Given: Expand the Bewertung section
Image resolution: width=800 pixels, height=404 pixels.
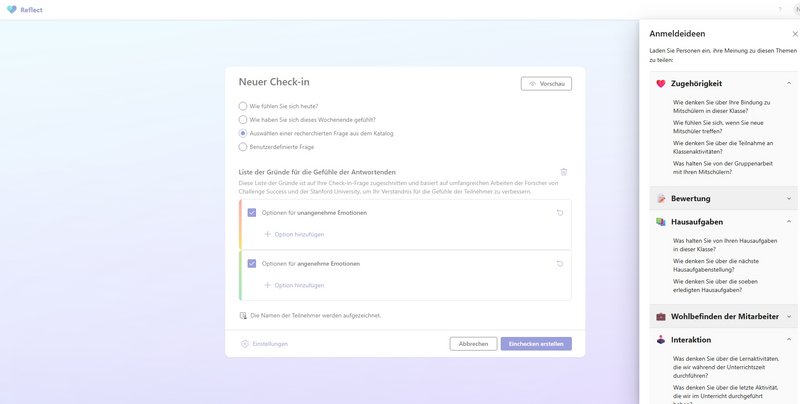Looking at the screenshot, I should point(789,198).
